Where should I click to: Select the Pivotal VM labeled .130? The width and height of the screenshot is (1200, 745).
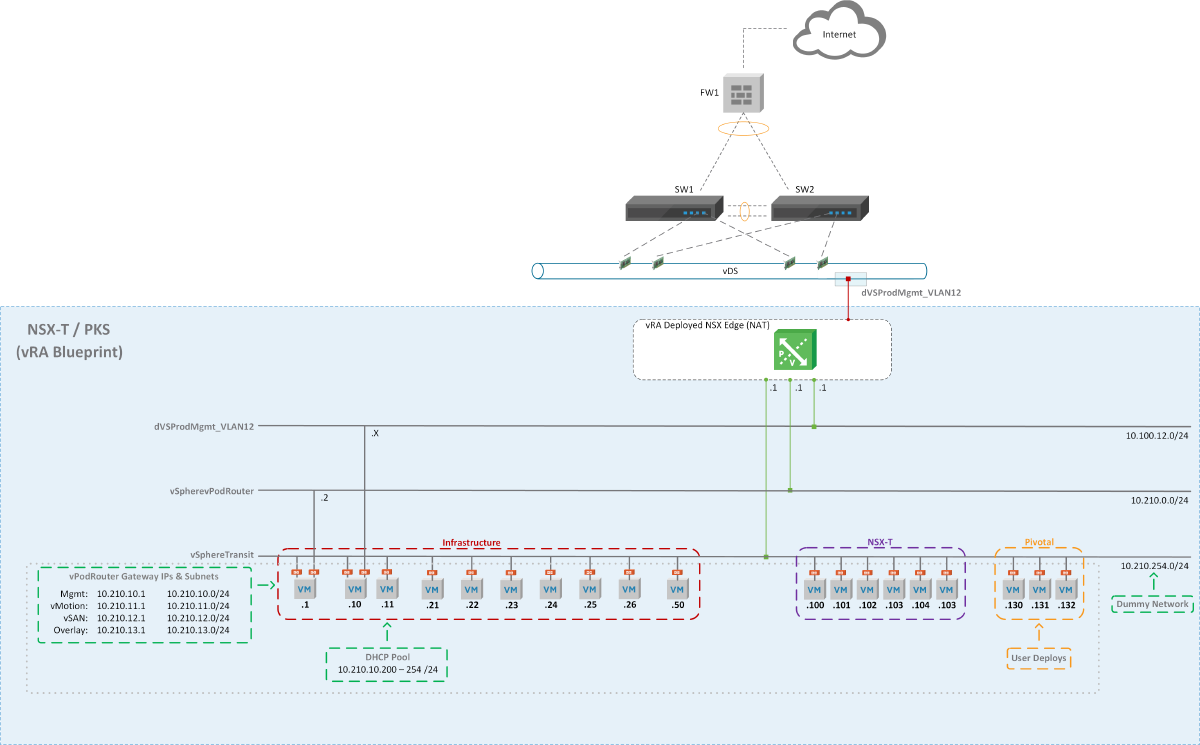(x=1012, y=589)
